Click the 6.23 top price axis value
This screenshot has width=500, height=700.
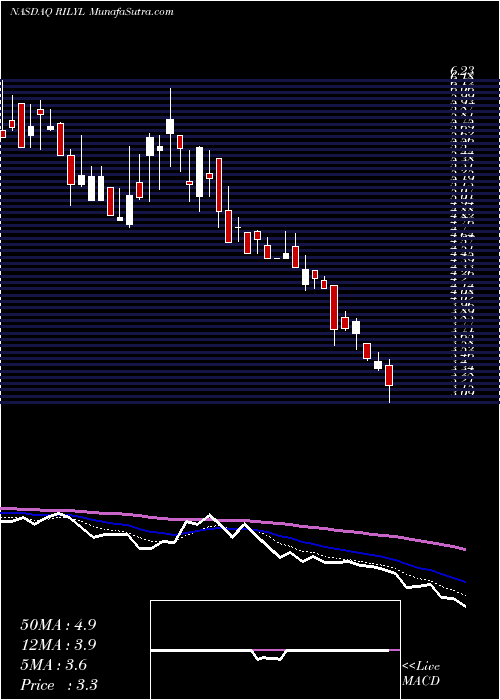pos(462,70)
